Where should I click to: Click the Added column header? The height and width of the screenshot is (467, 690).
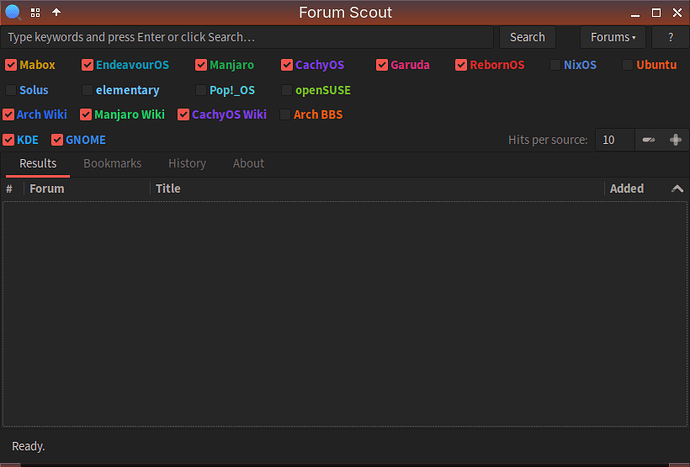click(646, 189)
